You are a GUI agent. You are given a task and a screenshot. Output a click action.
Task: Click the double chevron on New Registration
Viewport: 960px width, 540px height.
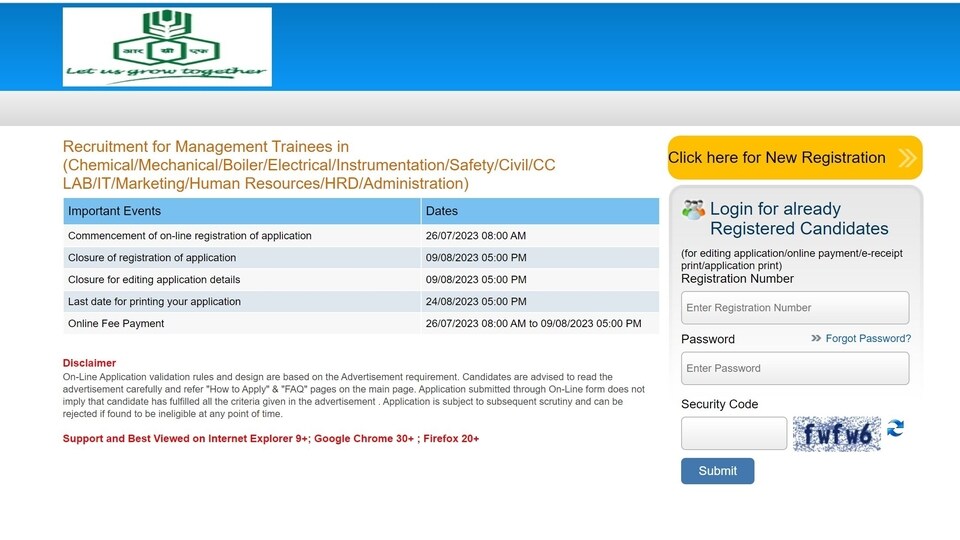point(907,158)
